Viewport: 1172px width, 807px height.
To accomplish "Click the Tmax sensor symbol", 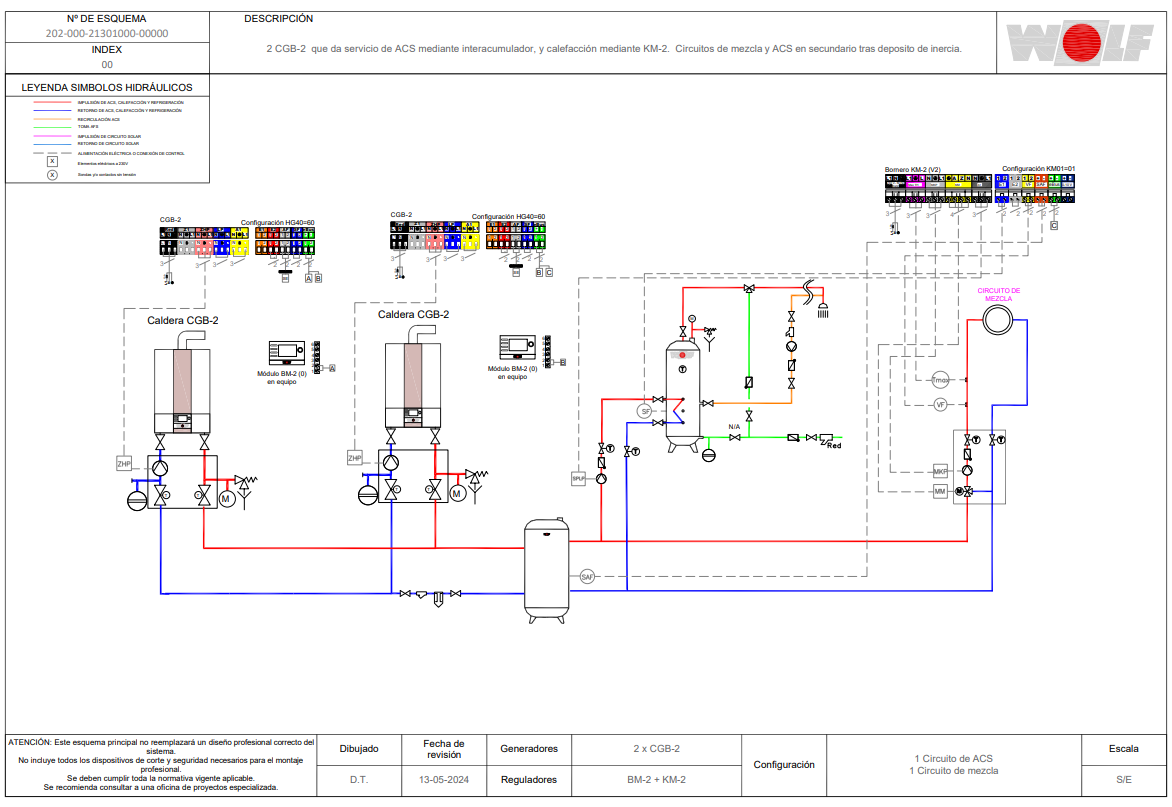I will 940,380.
